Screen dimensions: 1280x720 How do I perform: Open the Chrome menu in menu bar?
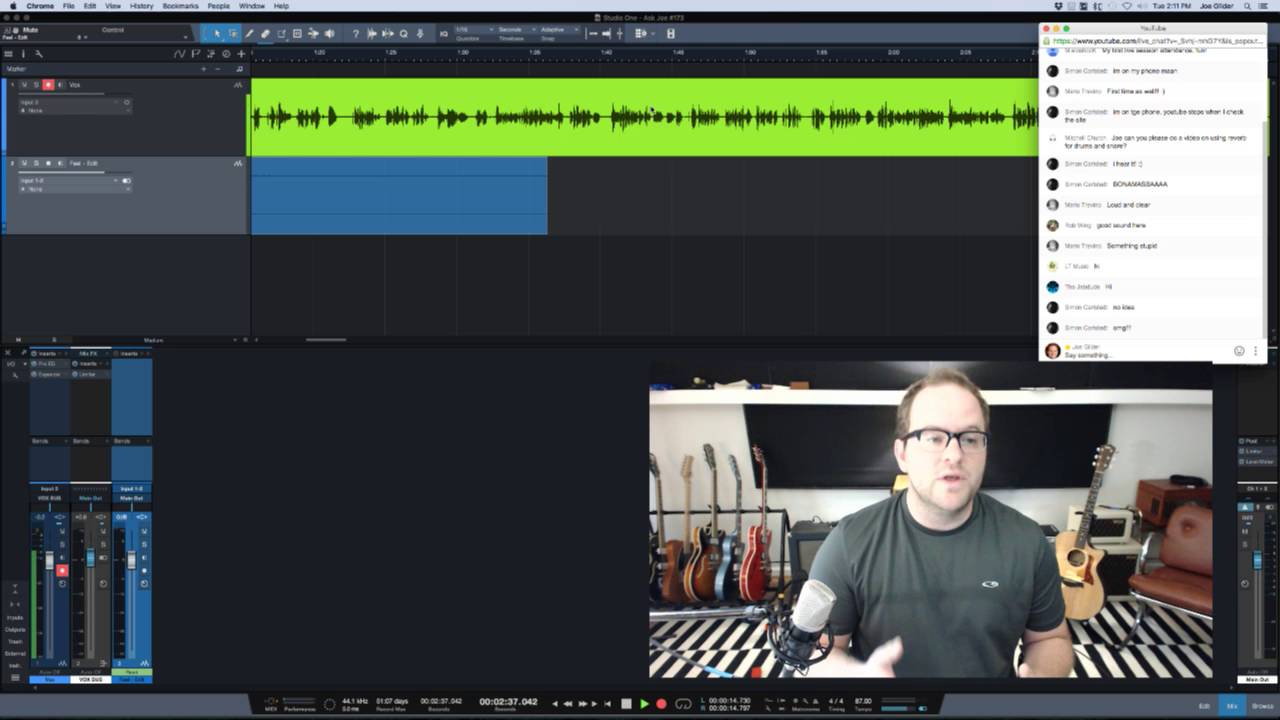(x=41, y=6)
